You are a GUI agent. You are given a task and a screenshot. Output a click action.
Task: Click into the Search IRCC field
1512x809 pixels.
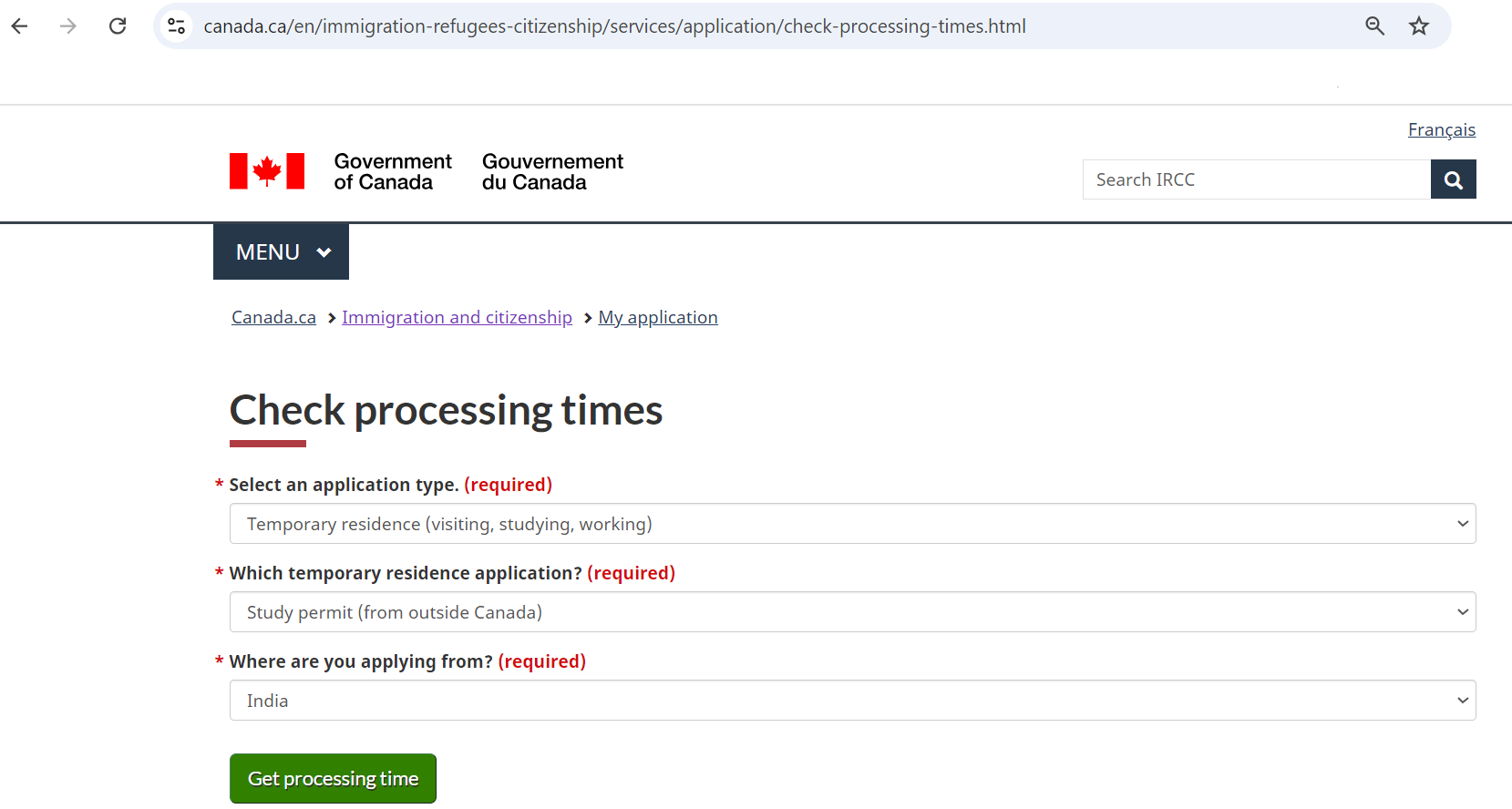[1256, 179]
